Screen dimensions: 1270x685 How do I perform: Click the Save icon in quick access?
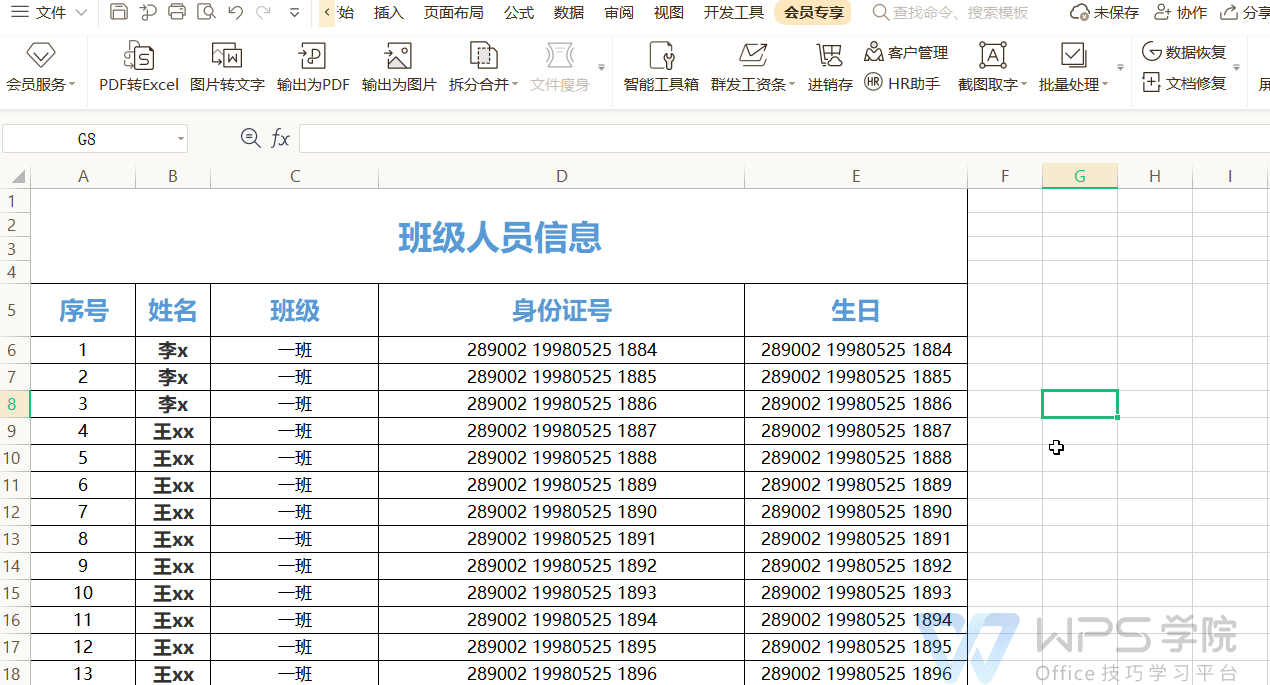pyautogui.click(x=118, y=12)
